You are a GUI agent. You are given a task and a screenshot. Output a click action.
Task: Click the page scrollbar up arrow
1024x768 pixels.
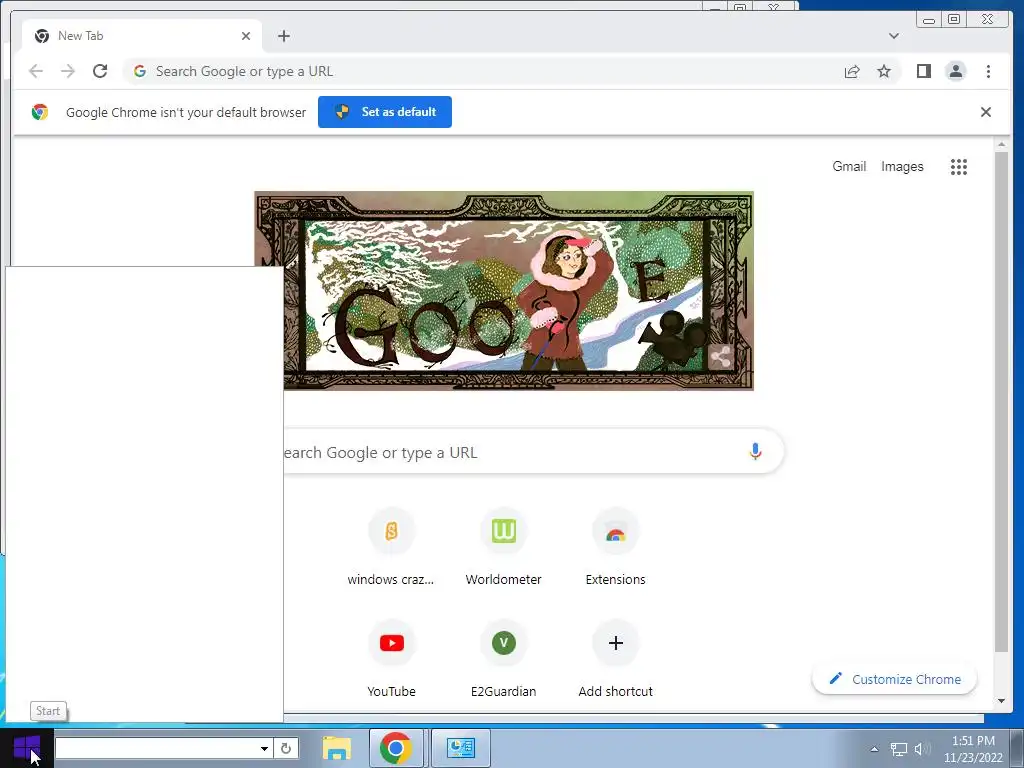[1001, 144]
